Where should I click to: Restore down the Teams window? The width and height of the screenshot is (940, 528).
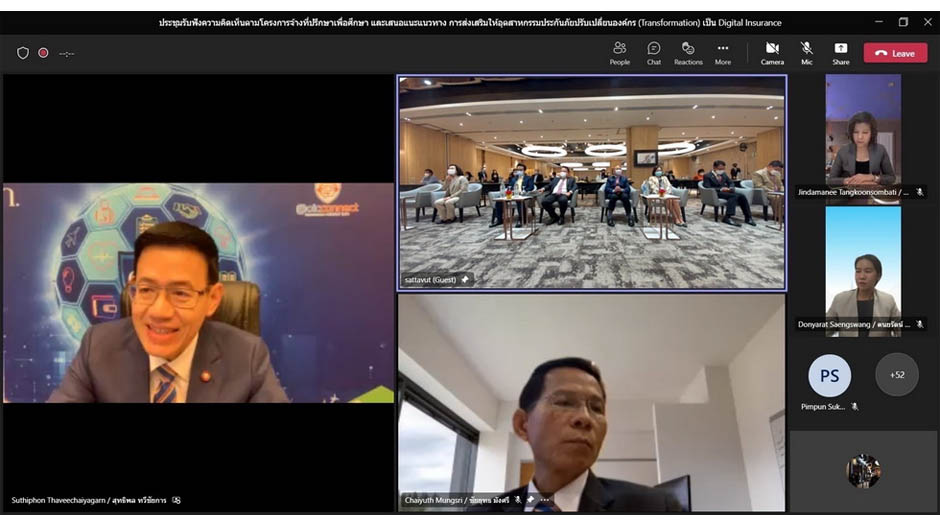click(903, 22)
